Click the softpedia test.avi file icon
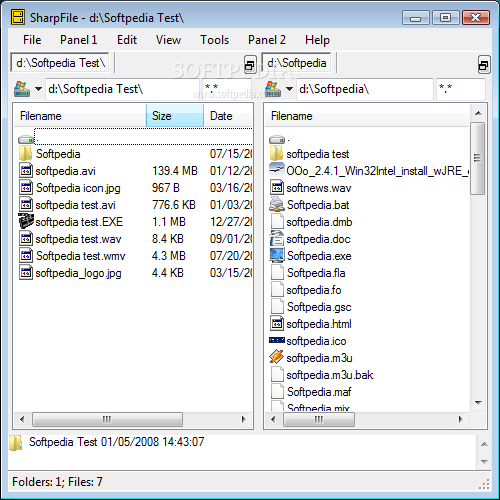This screenshot has height=500, width=500. coord(26,205)
